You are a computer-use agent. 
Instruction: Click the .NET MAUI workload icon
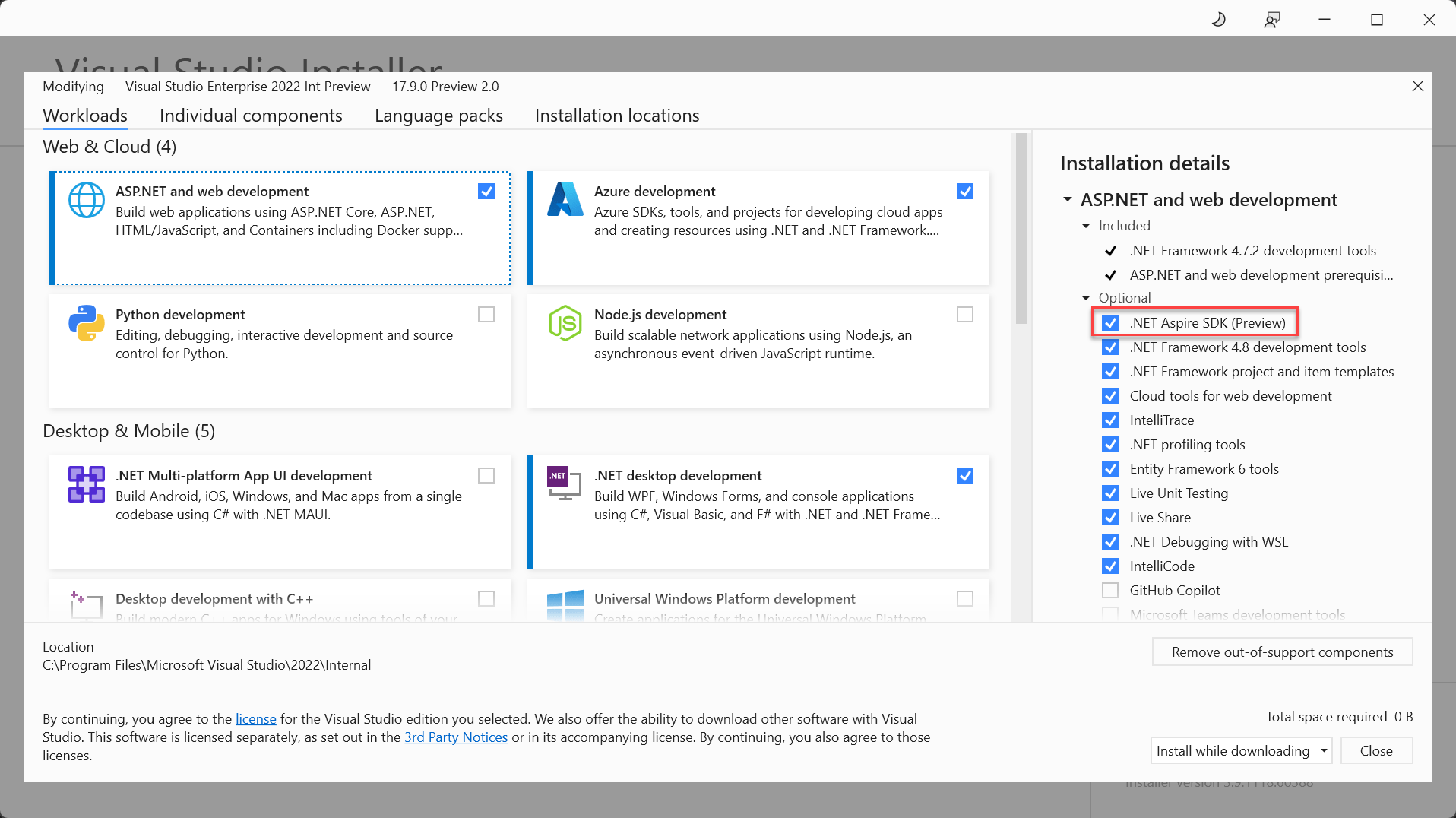87,484
